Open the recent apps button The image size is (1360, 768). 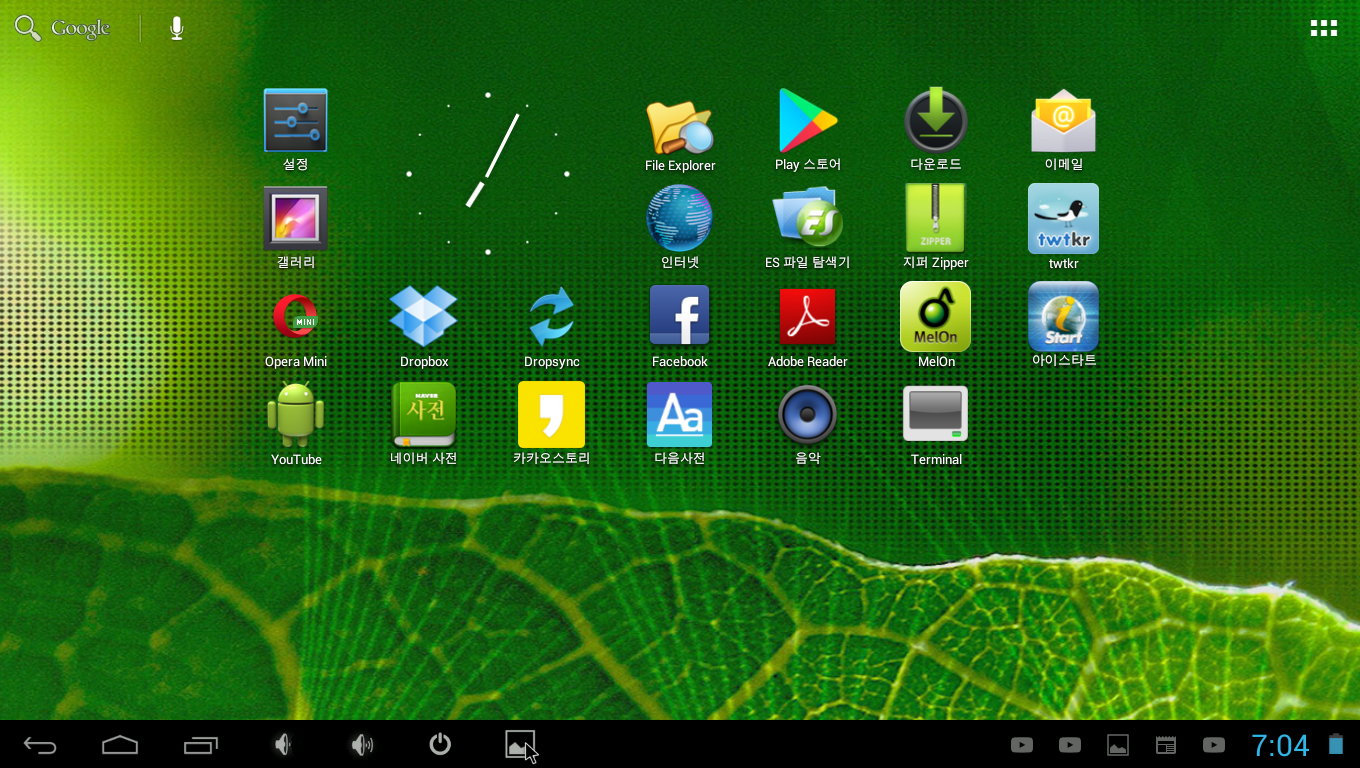pos(200,745)
